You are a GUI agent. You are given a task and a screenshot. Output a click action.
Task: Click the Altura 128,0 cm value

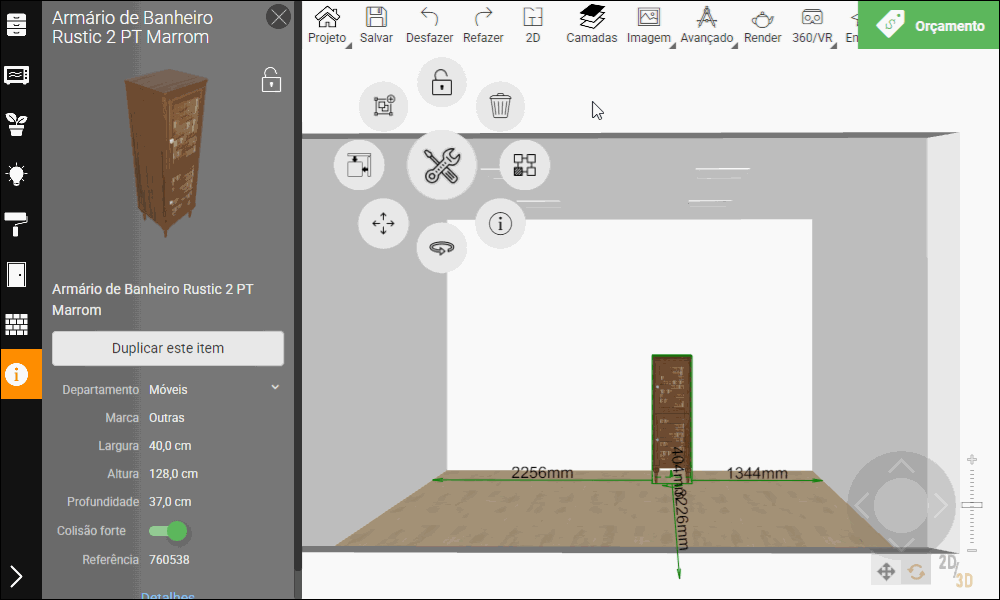coord(173,474)
